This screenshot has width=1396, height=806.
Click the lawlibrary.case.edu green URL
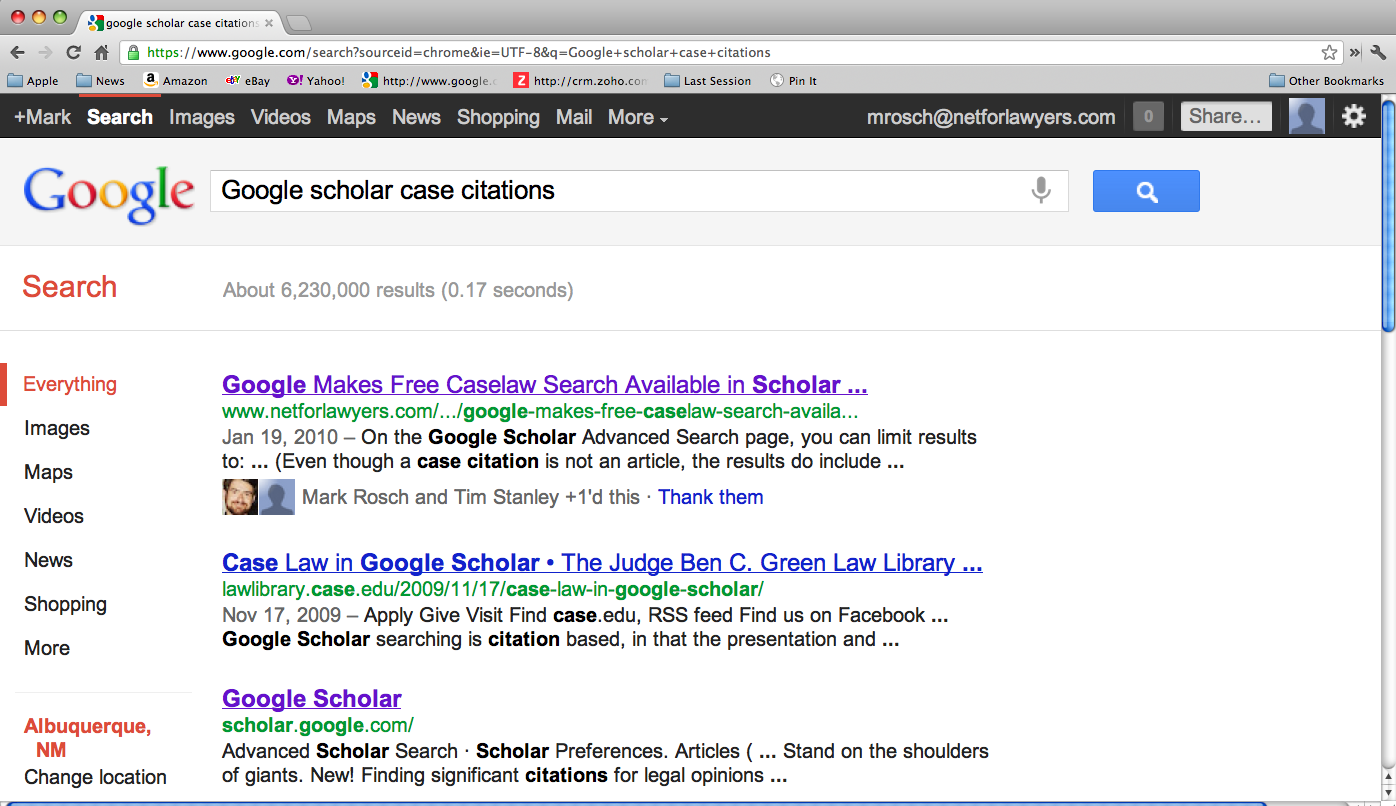coord(493,589)
